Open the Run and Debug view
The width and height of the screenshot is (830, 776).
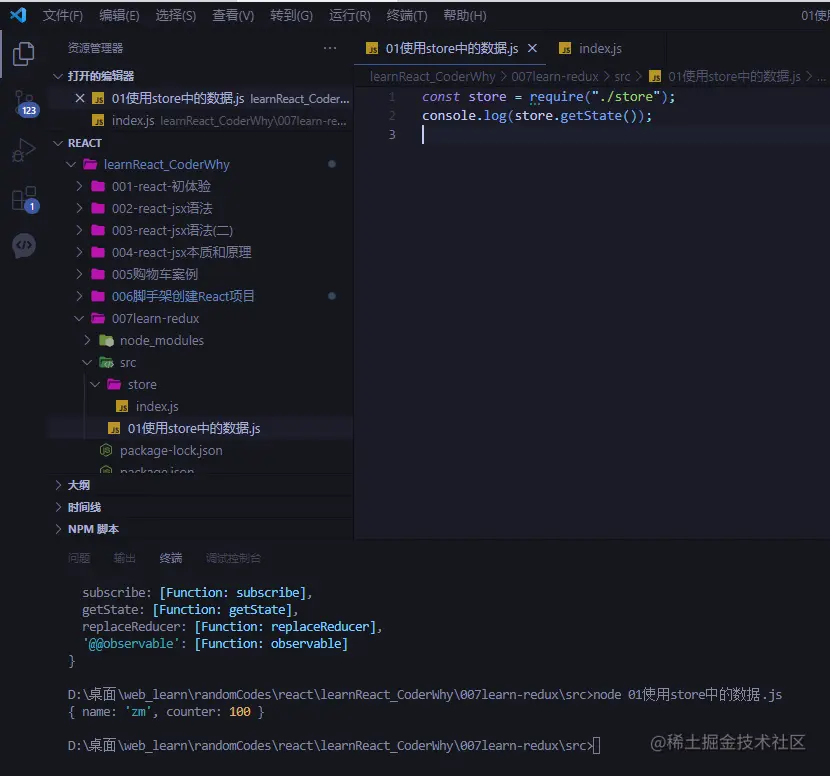(x=23, y=150)
